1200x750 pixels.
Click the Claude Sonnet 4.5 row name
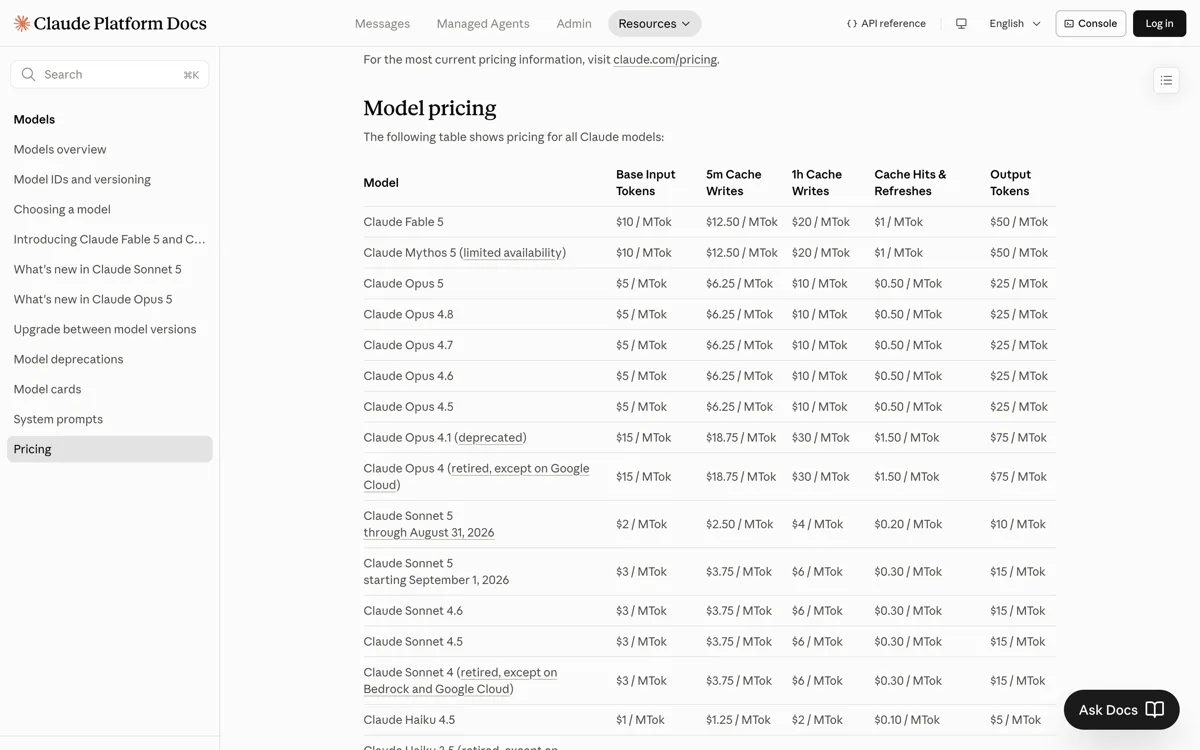click(x=413, y=641)
